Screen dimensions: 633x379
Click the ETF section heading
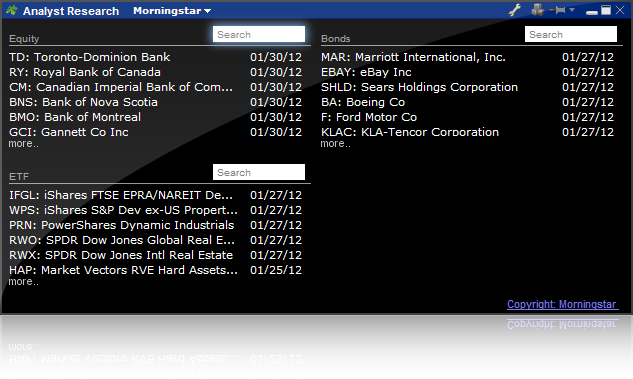click(19, 177)
